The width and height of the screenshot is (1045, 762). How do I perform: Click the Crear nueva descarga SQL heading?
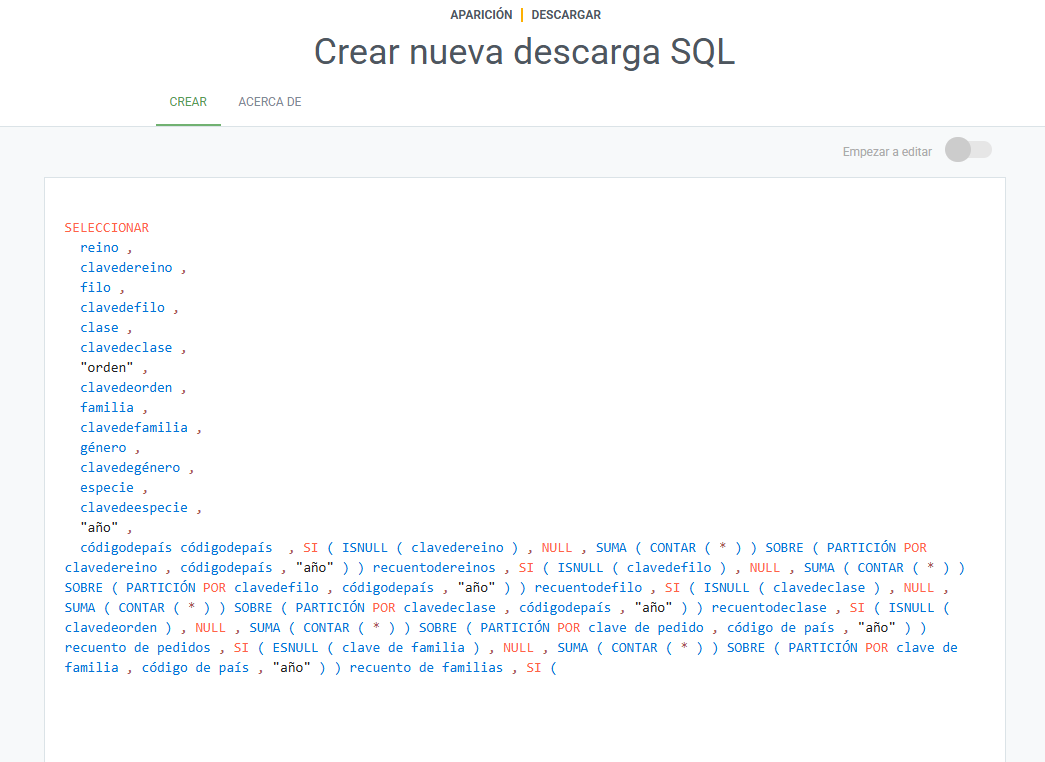[524, 52]
